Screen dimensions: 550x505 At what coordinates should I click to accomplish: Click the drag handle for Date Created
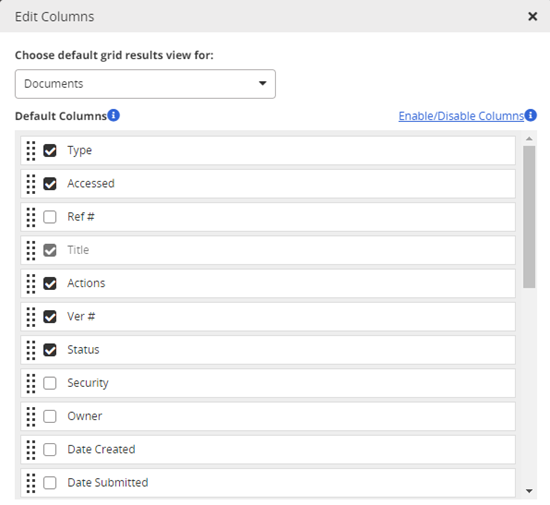[x=31, y=450]
